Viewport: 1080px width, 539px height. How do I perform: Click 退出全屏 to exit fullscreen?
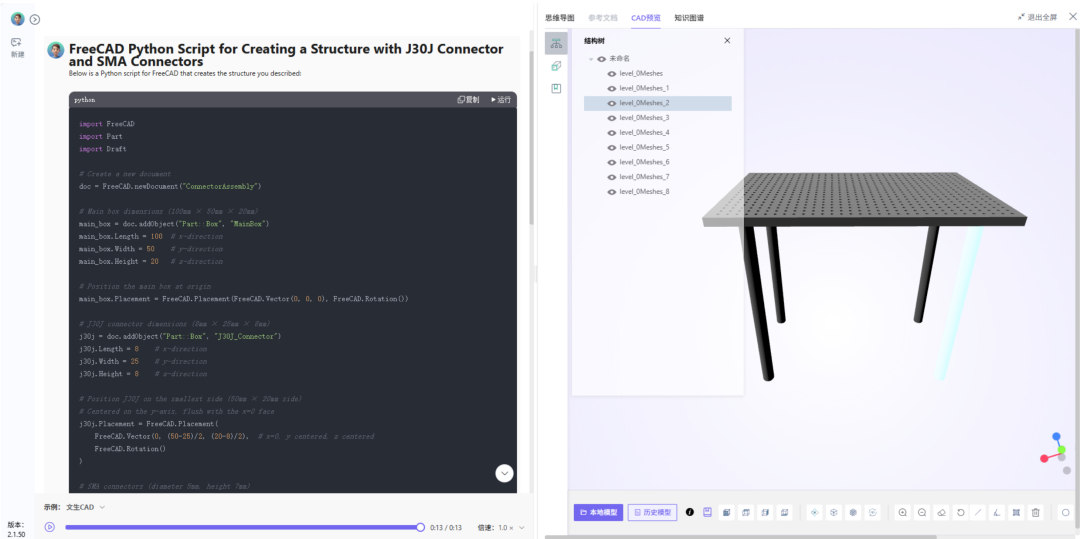[1037, 18]
